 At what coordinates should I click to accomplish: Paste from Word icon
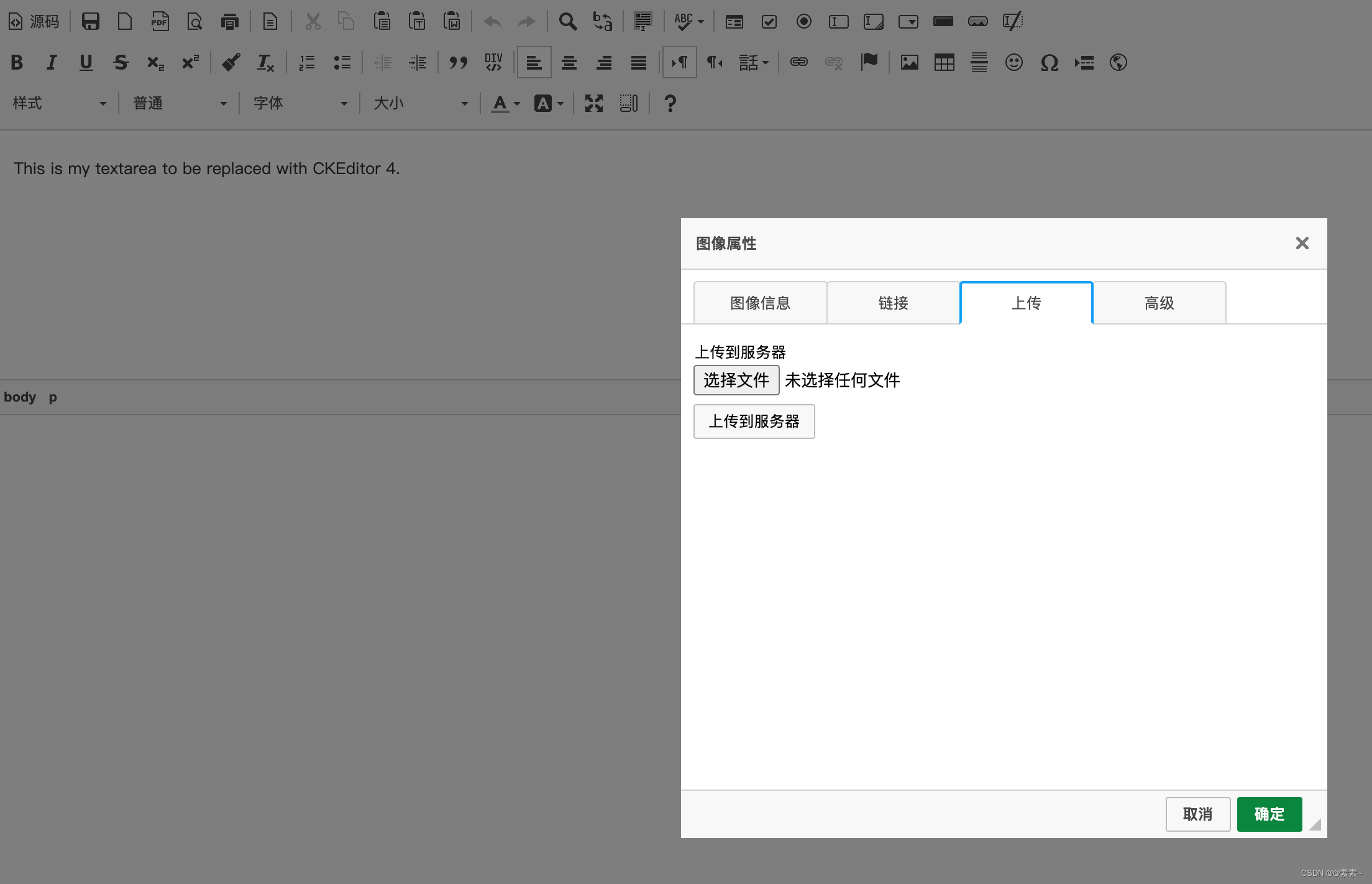[452, 22]
